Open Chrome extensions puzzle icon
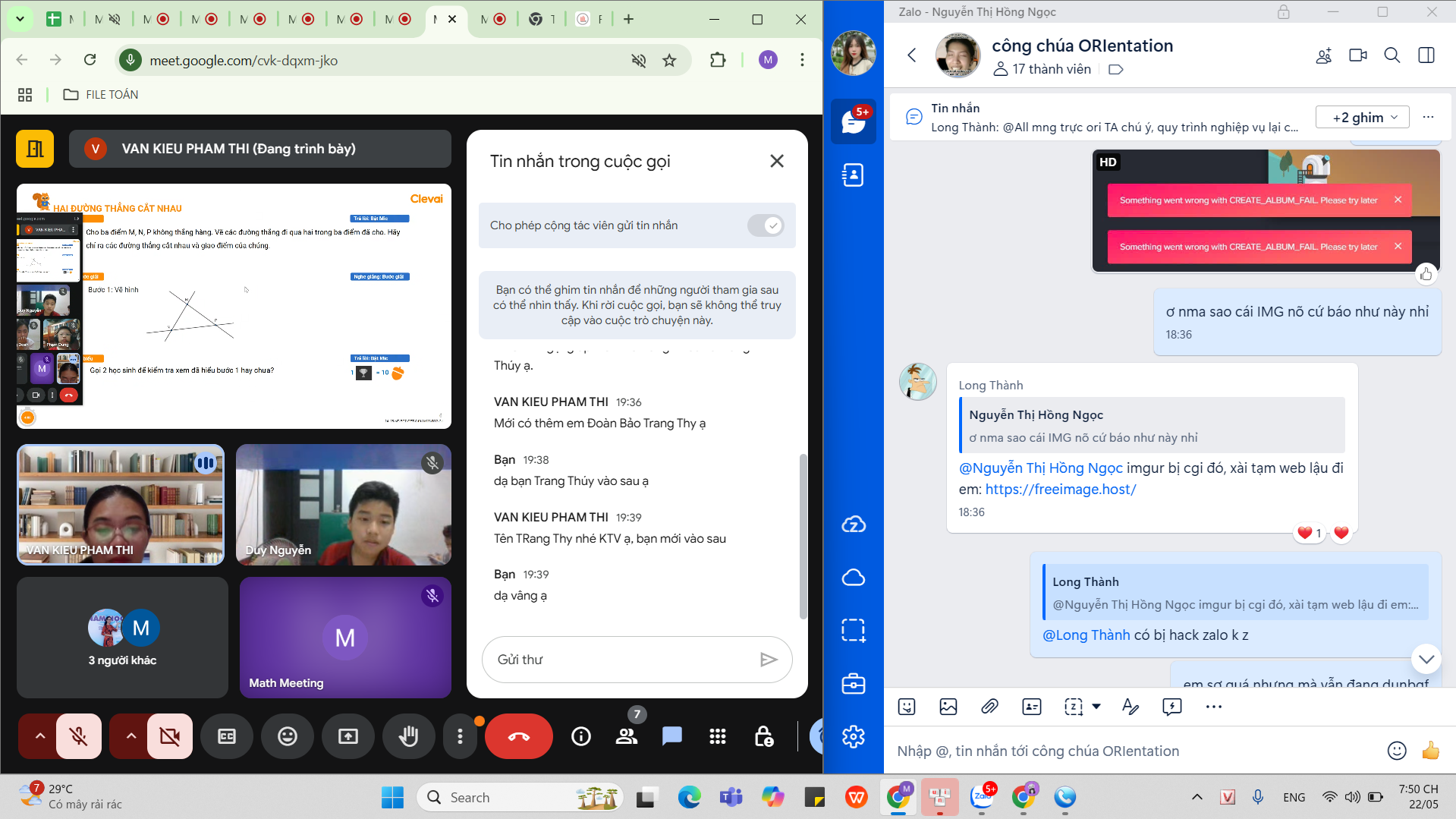Screen dimensions: 1456x819 coord(718,60)
